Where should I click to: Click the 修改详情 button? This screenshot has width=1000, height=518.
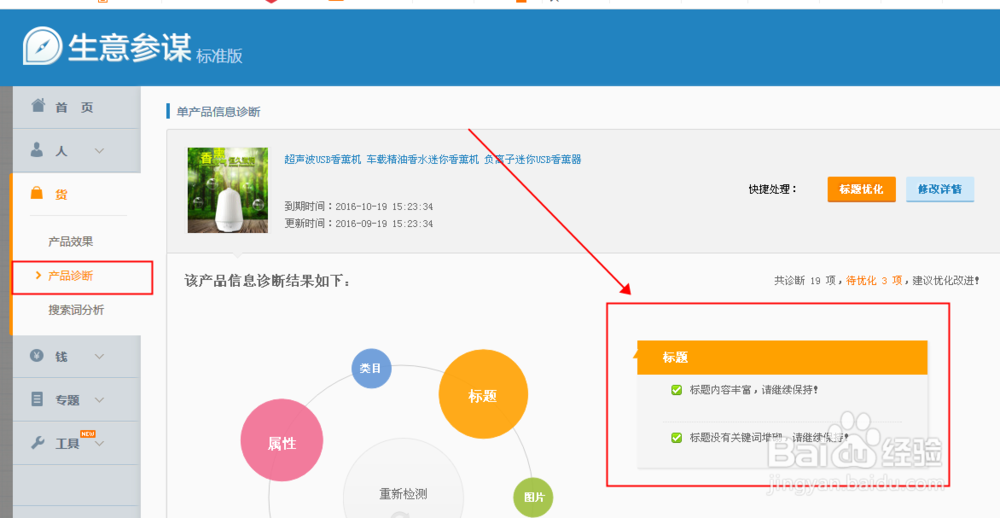[x=940, y=189]
